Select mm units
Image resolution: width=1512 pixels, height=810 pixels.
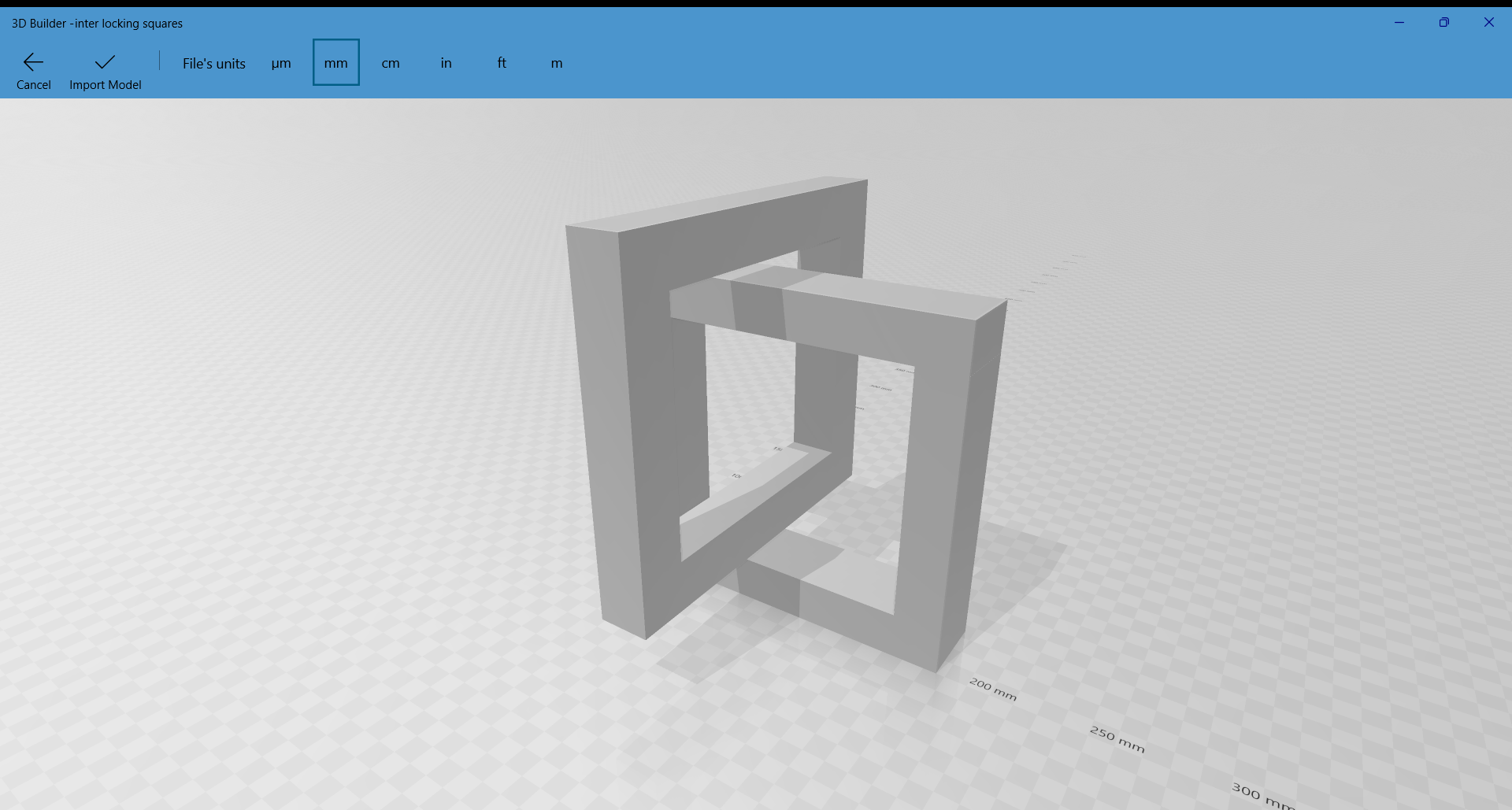click(x=336, y=62)
